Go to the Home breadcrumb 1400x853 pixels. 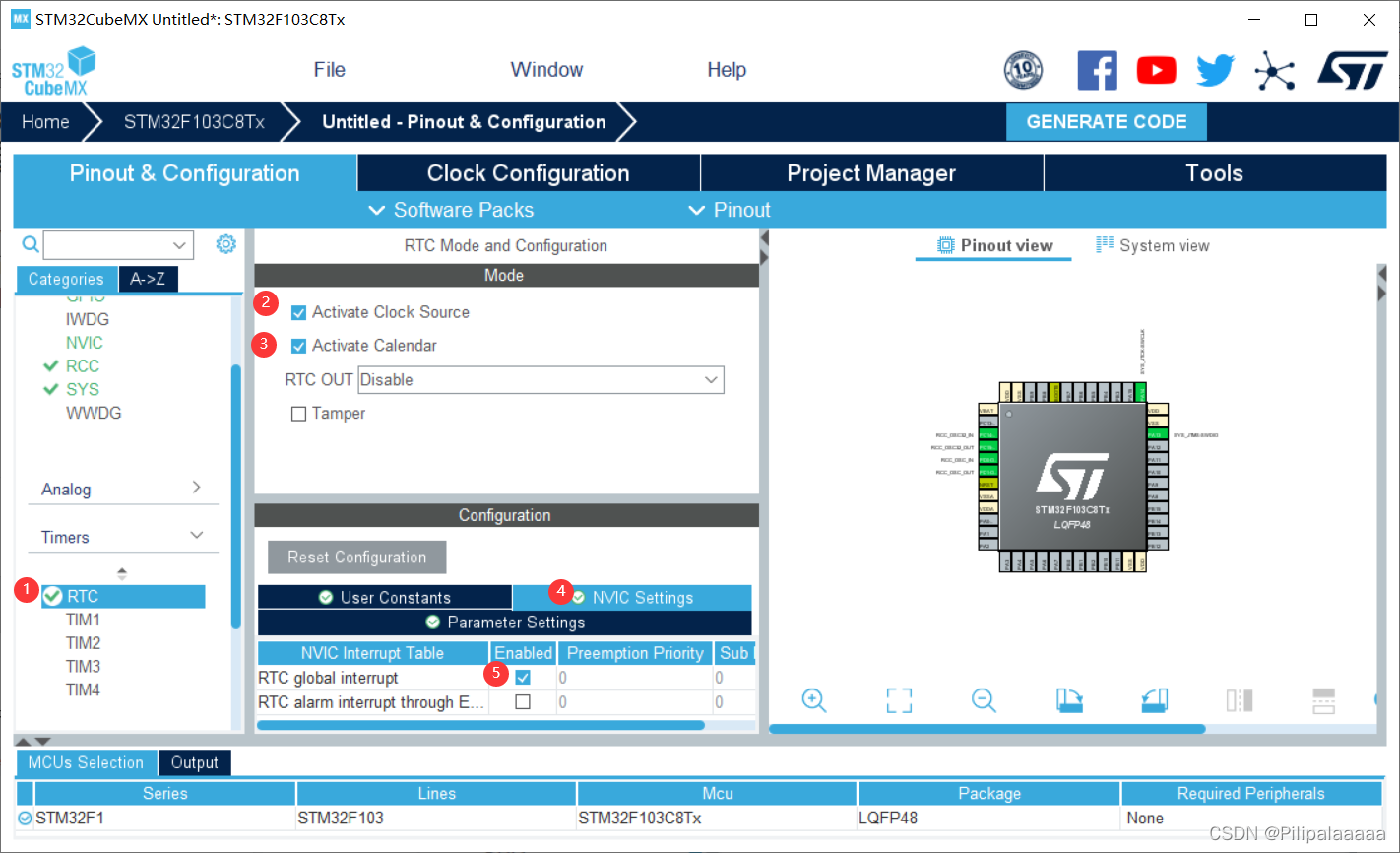point(45,122)
